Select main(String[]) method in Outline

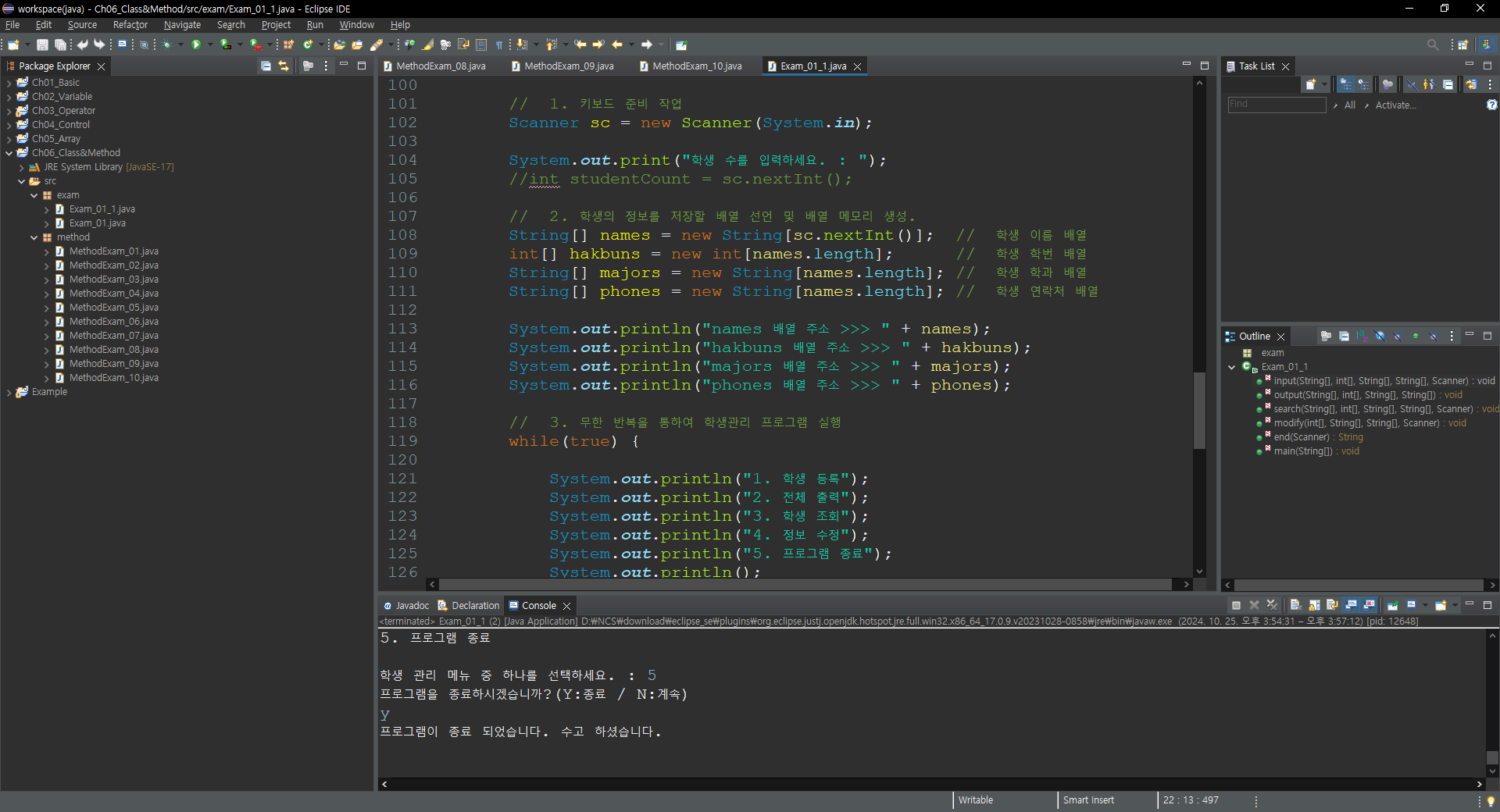[1316, 451]
